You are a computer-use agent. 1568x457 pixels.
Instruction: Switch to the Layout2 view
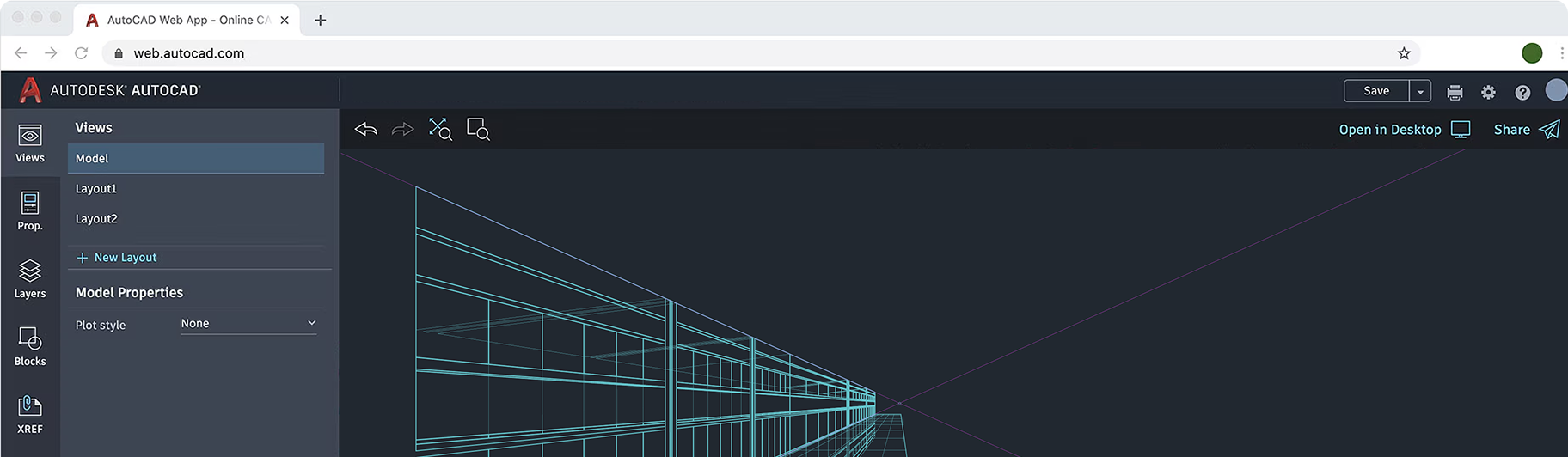pos(96,219)
